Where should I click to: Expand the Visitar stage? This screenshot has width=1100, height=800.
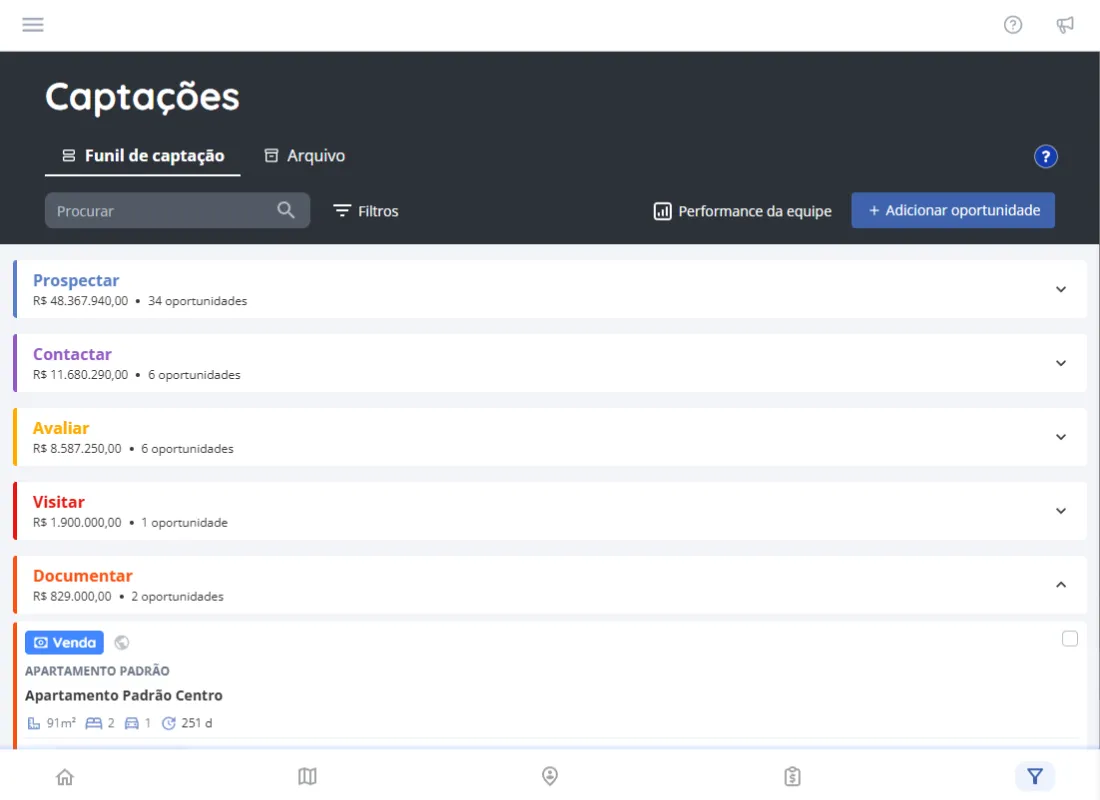click(1061, 511)
